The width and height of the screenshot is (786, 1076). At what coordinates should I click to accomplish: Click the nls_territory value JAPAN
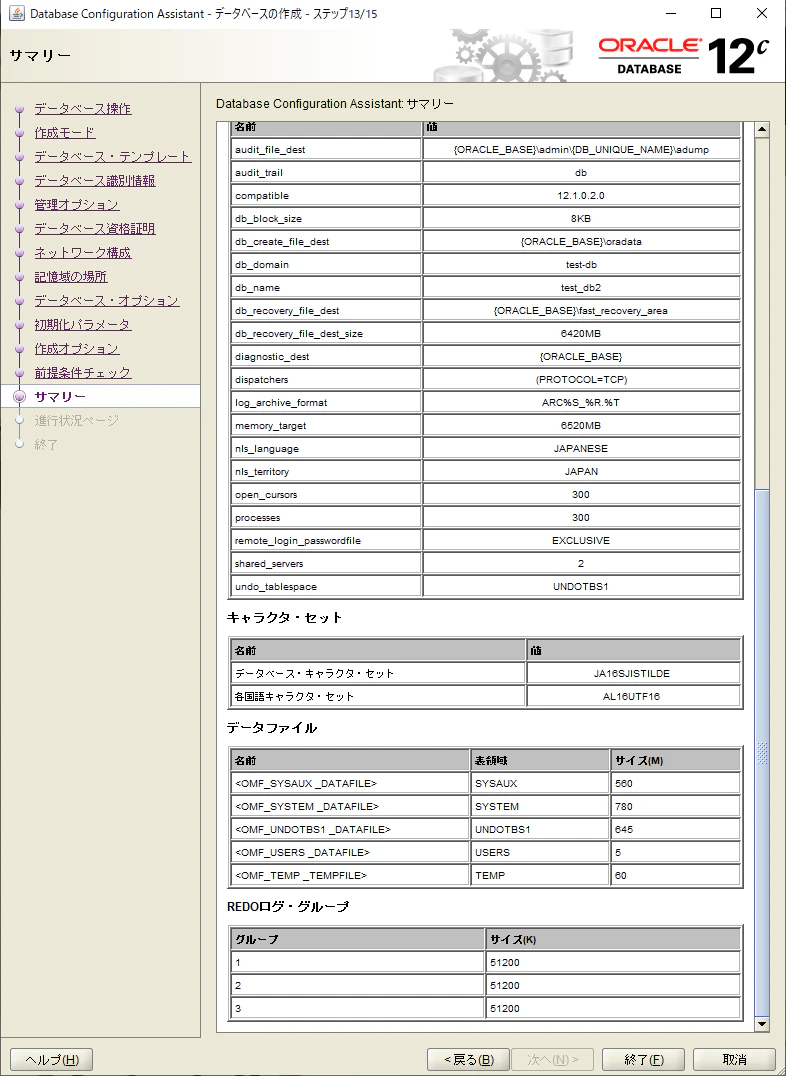pyautogui.click(x=581, y=471)
